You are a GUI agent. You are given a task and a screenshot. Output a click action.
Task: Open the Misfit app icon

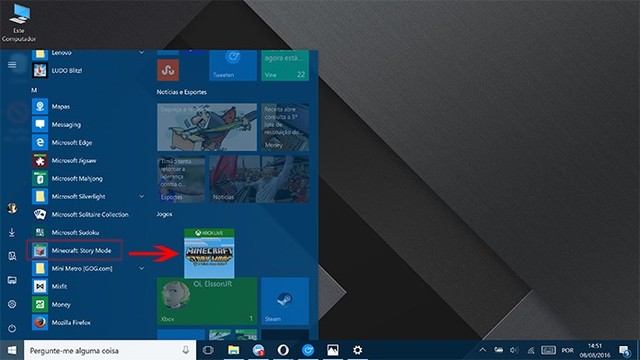[40, 286]
